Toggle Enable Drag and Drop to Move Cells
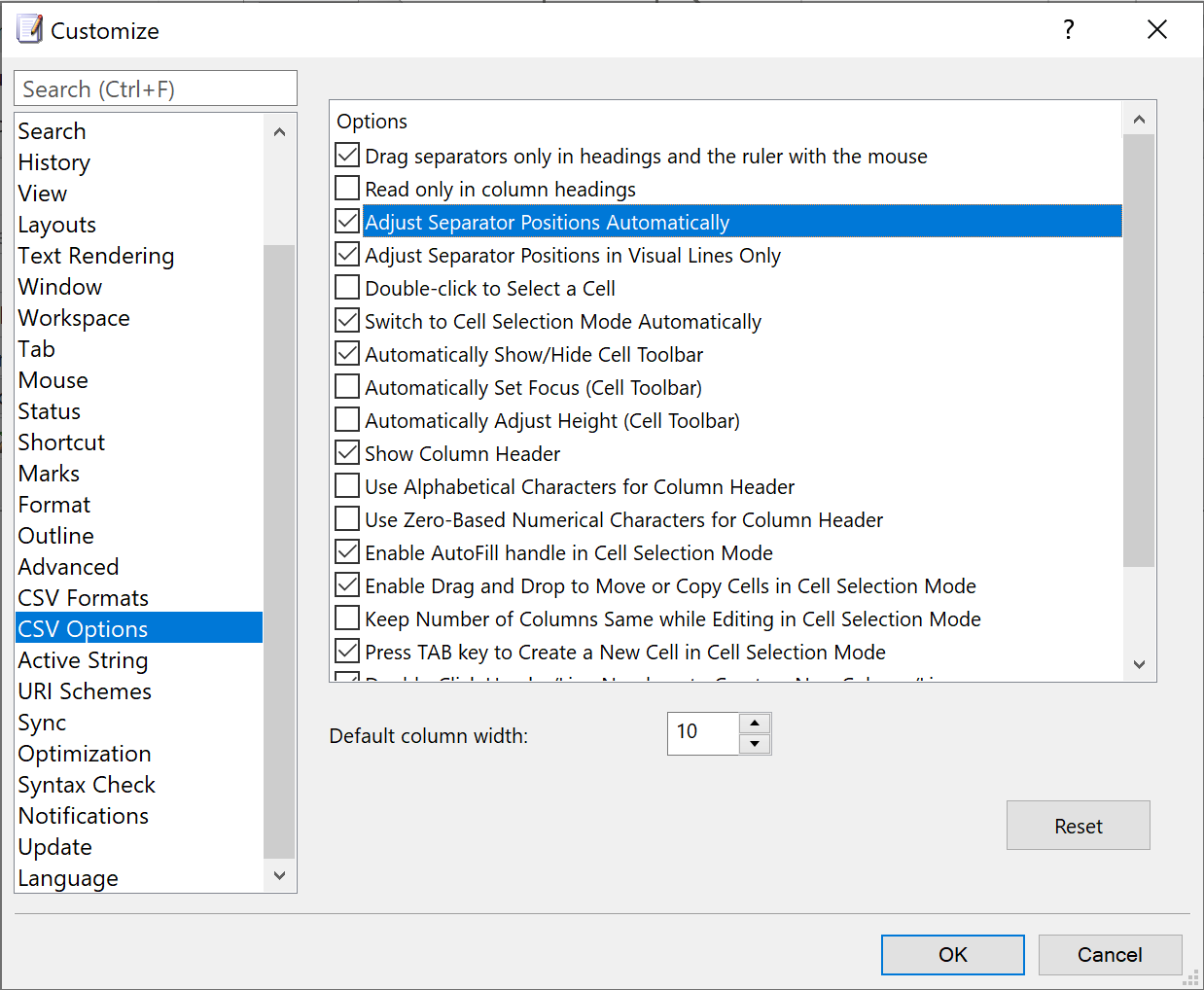Viewport: 1204px width, 990px height. click(x=347, y=584)
